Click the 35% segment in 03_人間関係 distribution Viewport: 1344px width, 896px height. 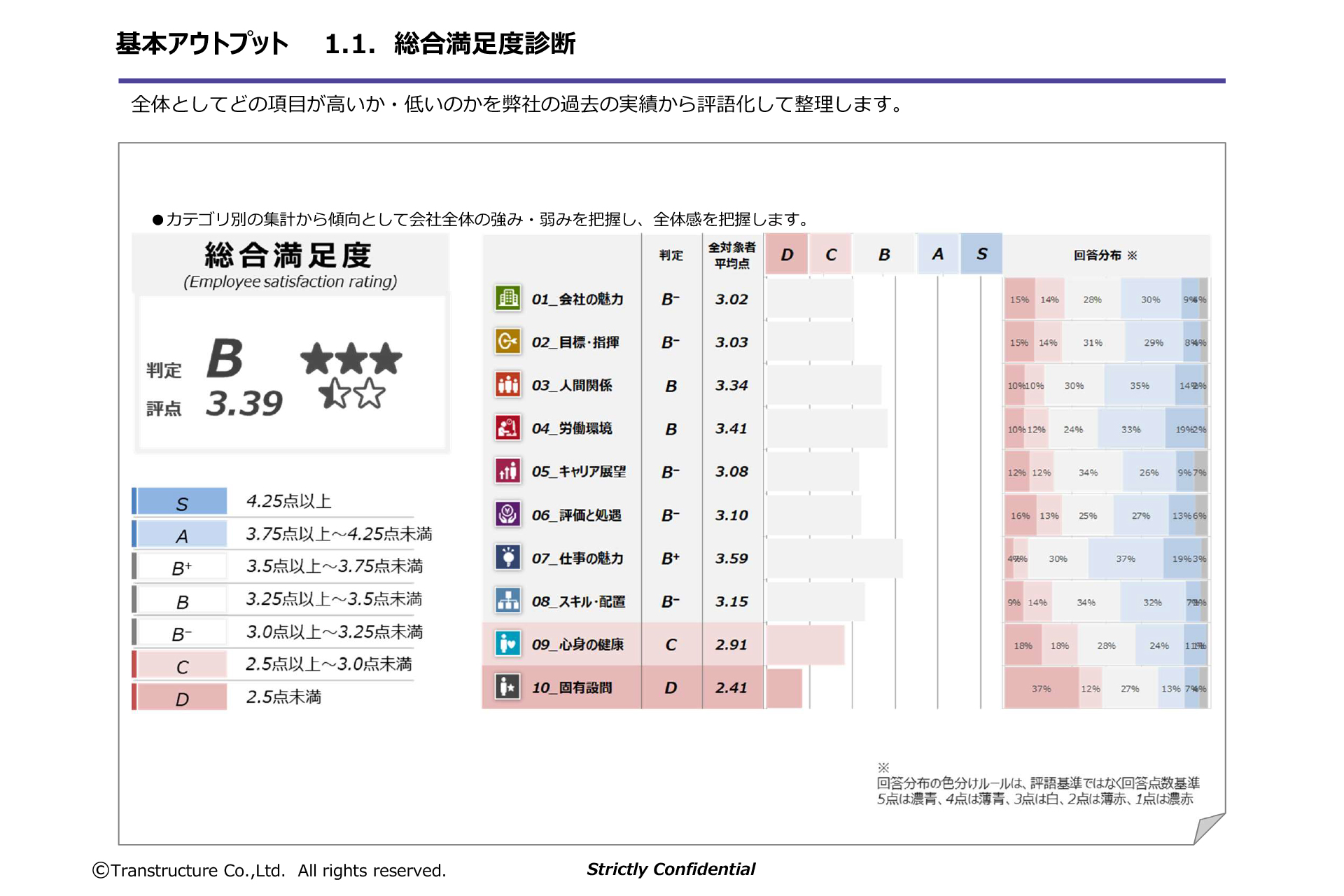(1140, 386)
